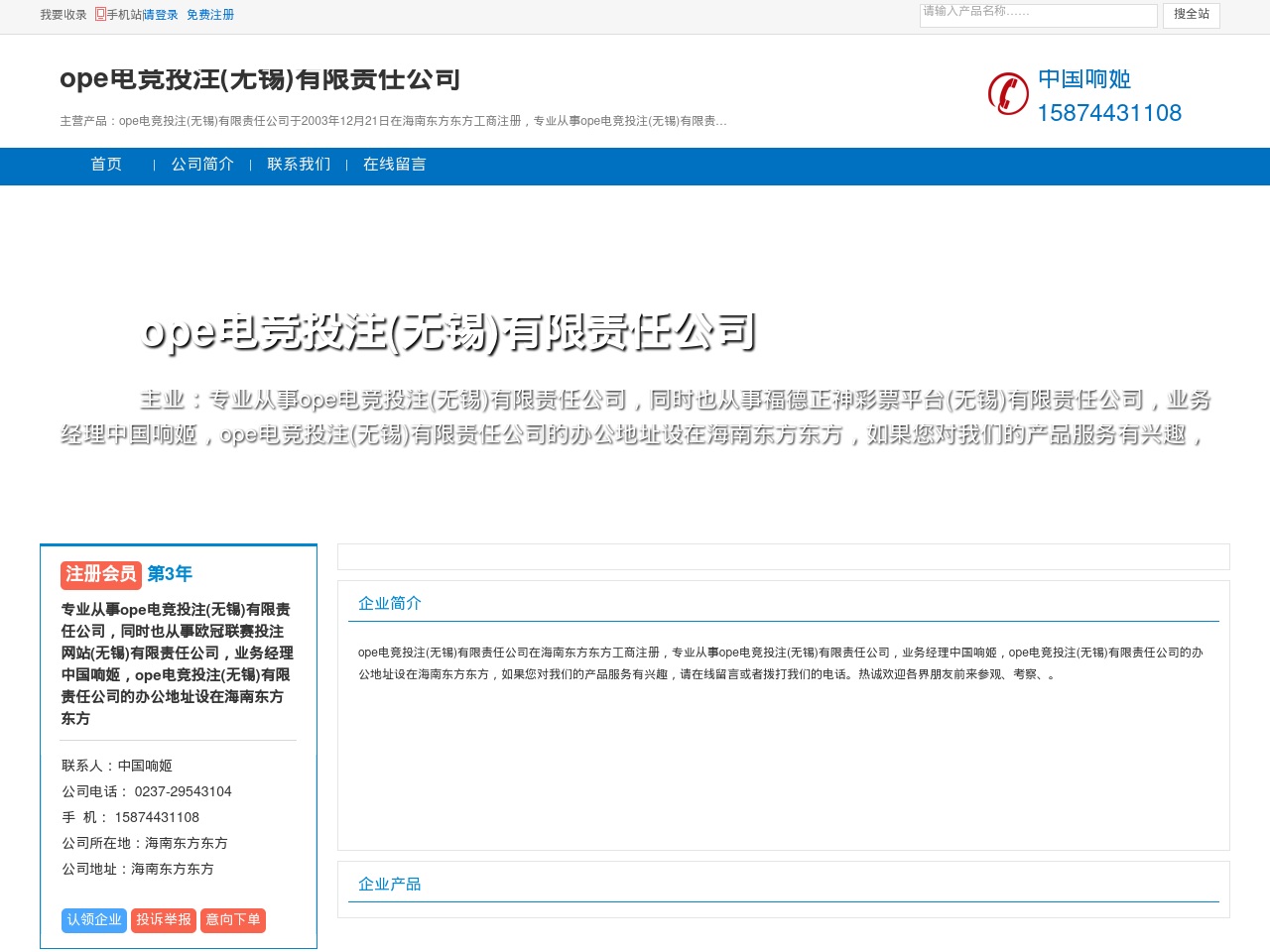Viewport: 1270px width, 952px height.
Task: Open the 我要收录 link
Action: pos(63,15)
